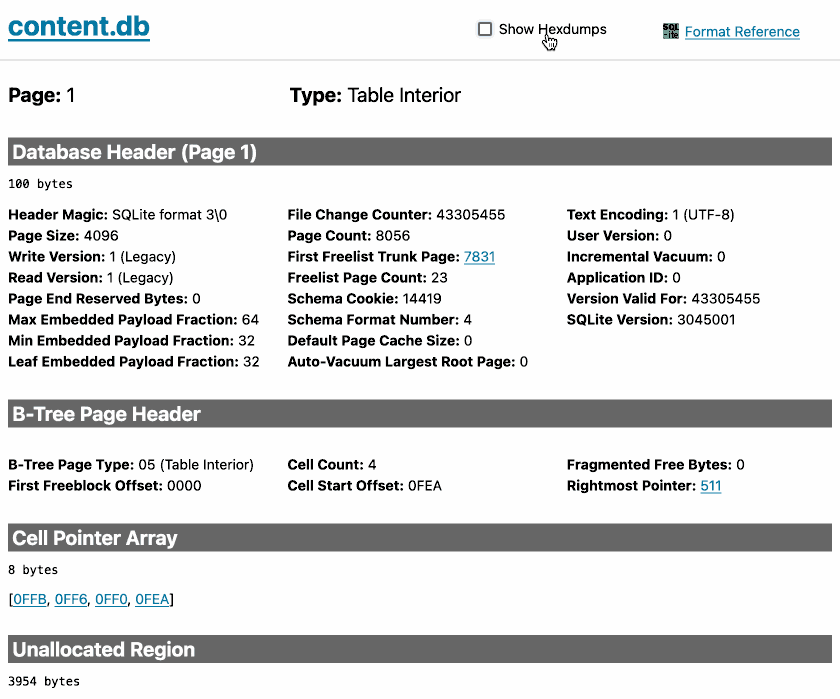
Task: Select 'Version Valid For: 43305455' entry
Action: 663,298
